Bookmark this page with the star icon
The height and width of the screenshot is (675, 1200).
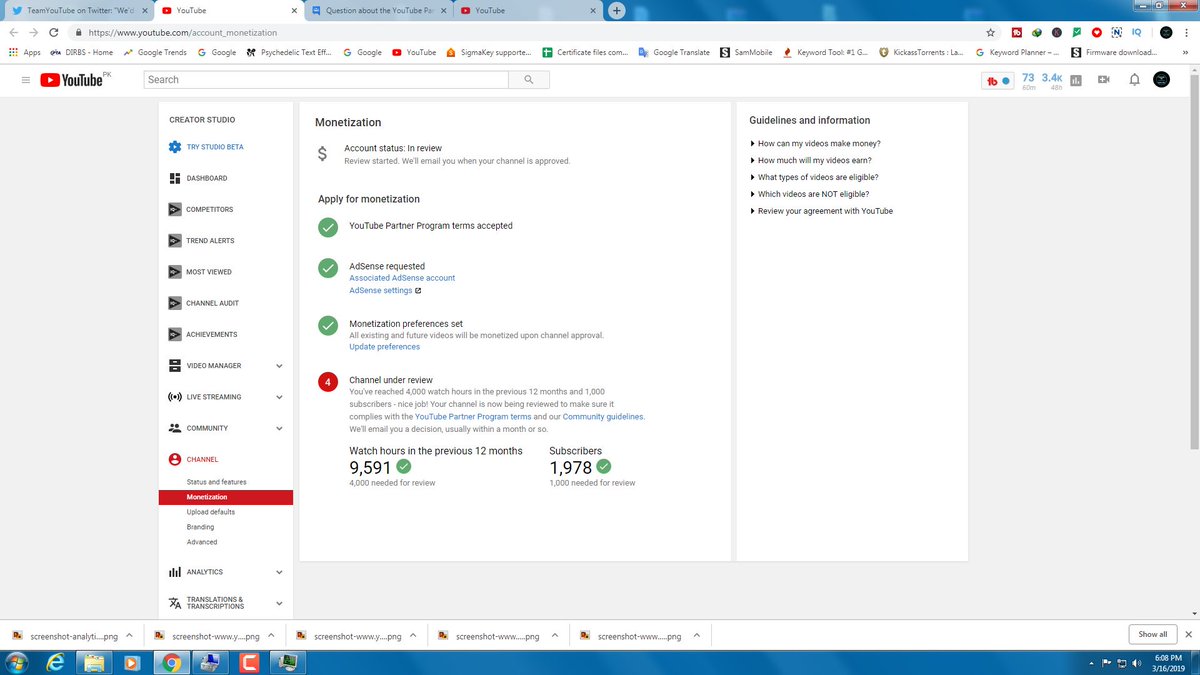tap(990, 32)
